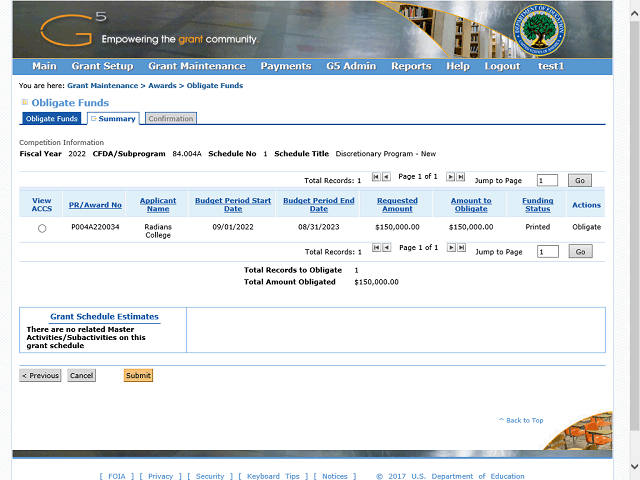Sort by Budget Period End Date
The width and height of the screenshot is (640, 480).
click(319, 204)
